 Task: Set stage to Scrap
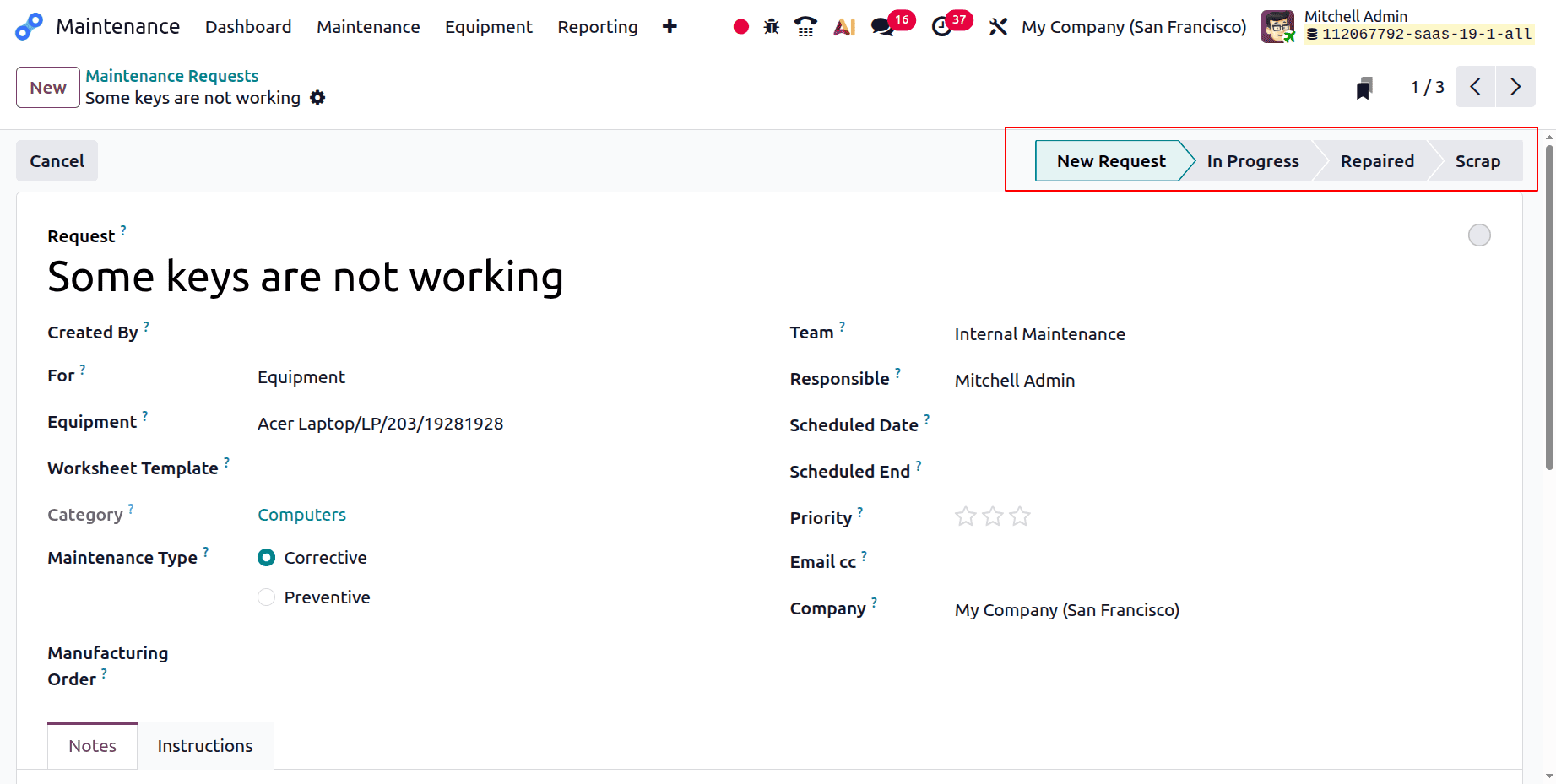(x=1477, y=161)
